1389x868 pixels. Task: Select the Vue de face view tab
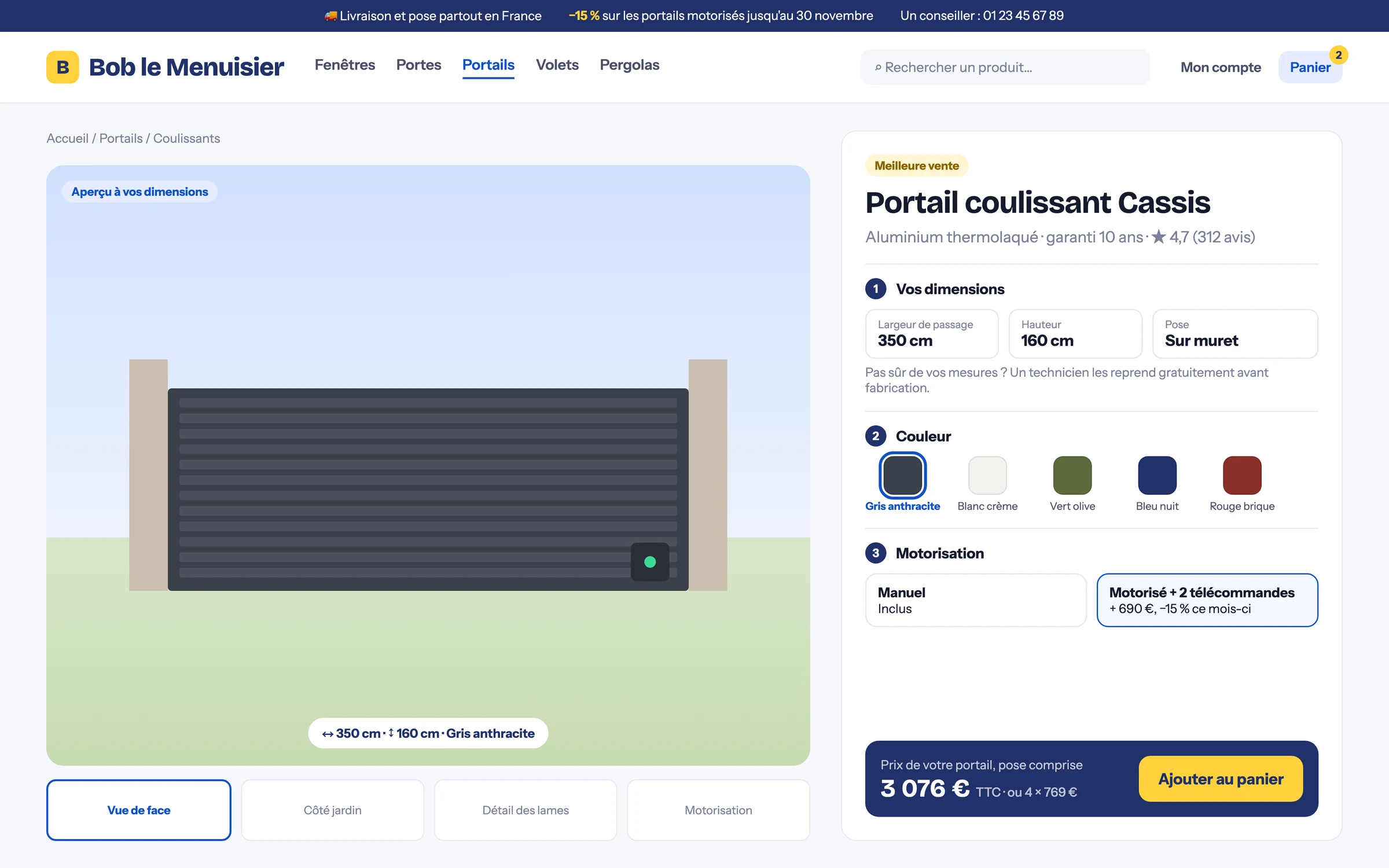point(139,810)
